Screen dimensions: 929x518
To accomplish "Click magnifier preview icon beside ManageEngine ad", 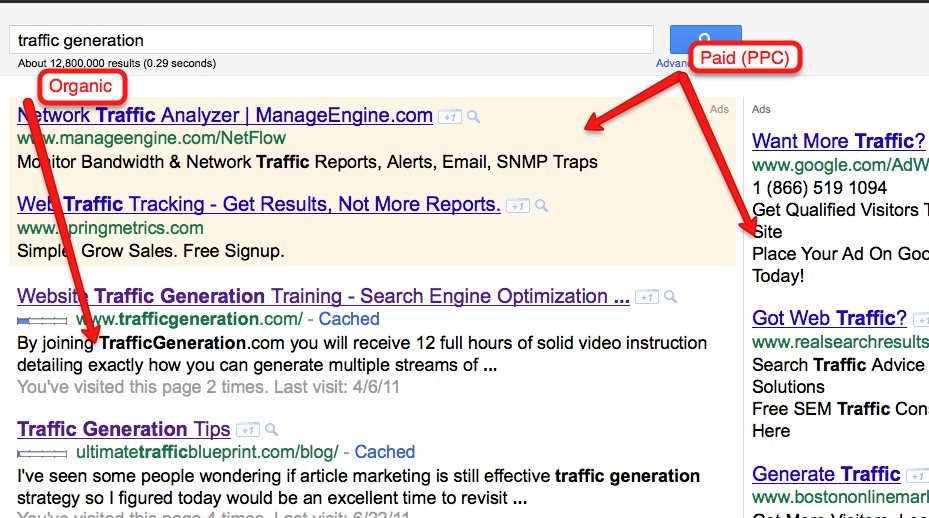I will coord(474,117).
